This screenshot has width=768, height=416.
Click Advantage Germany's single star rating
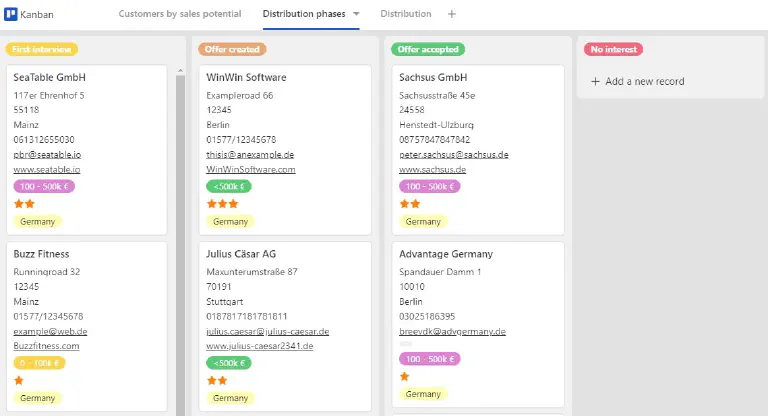pos(405,377)
